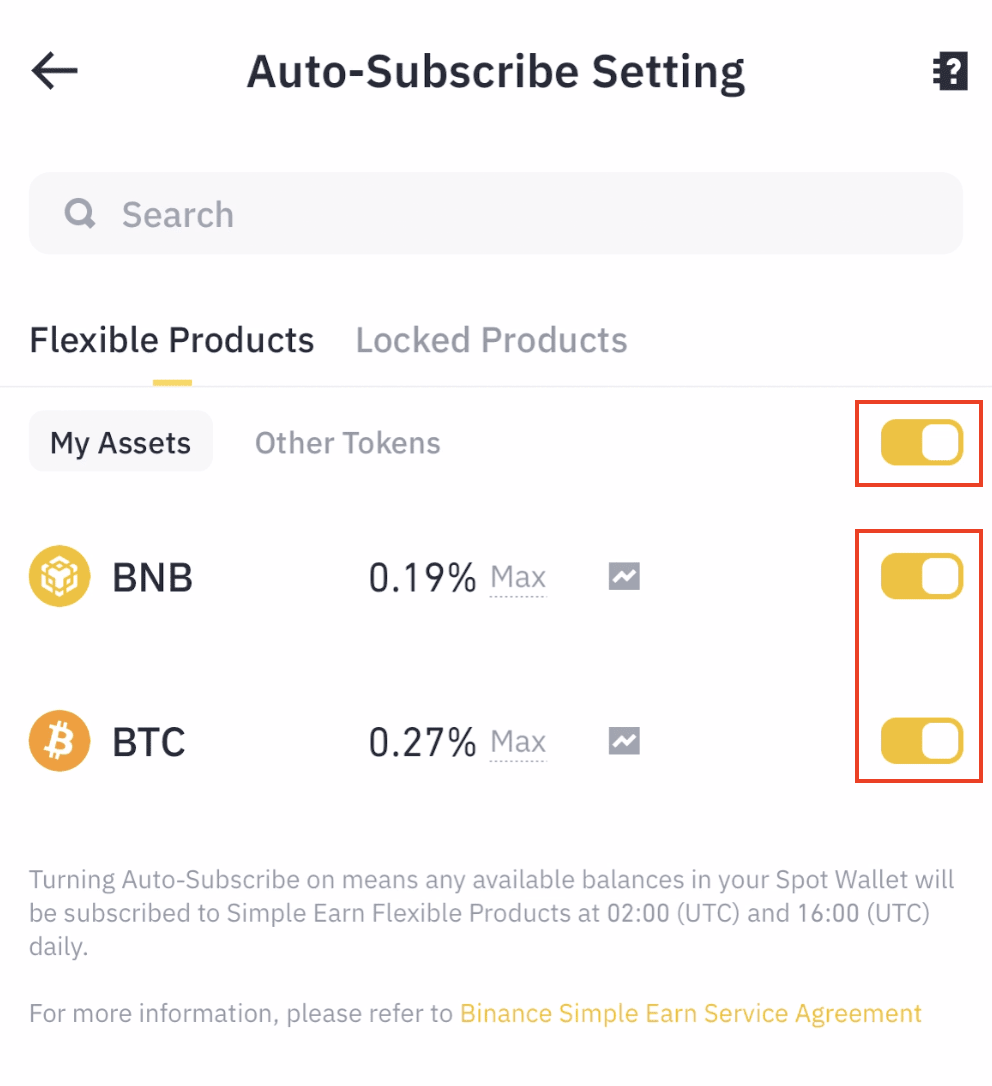Disable BNB auto-subscribe switch

[x=921, y=577]
